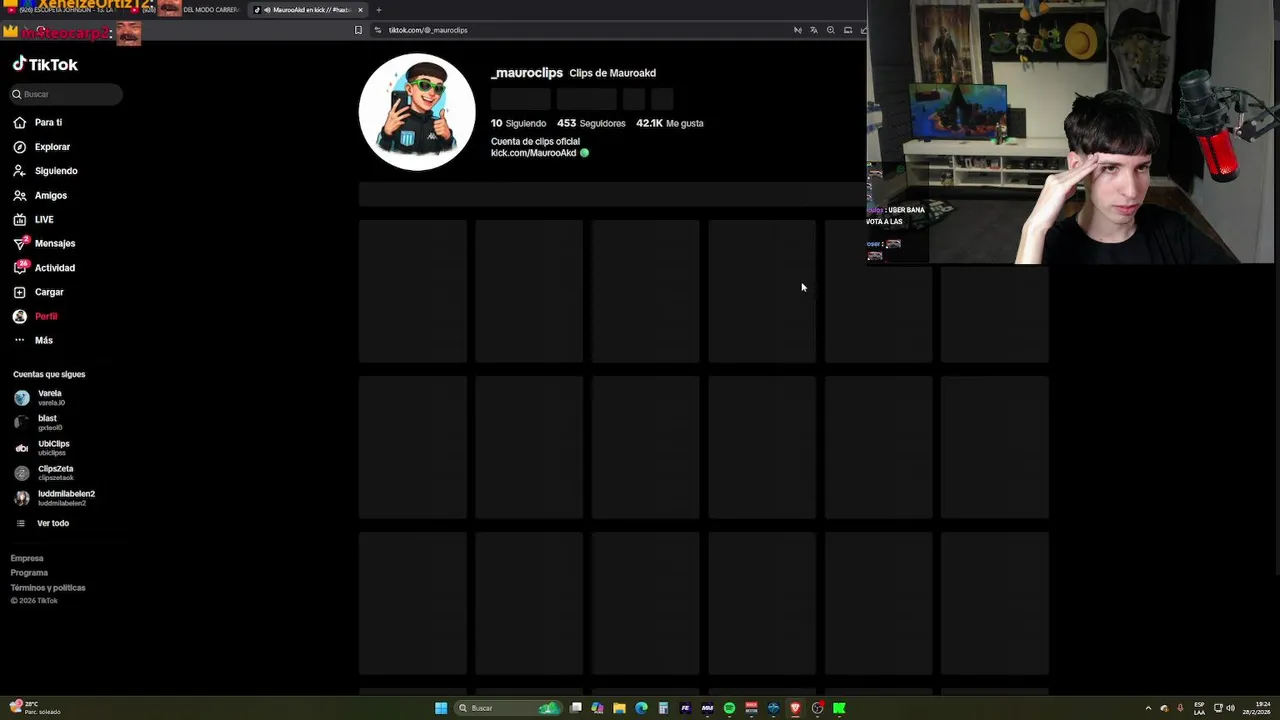
Task: Expand the Más options menu
Action: click(33, 340)
